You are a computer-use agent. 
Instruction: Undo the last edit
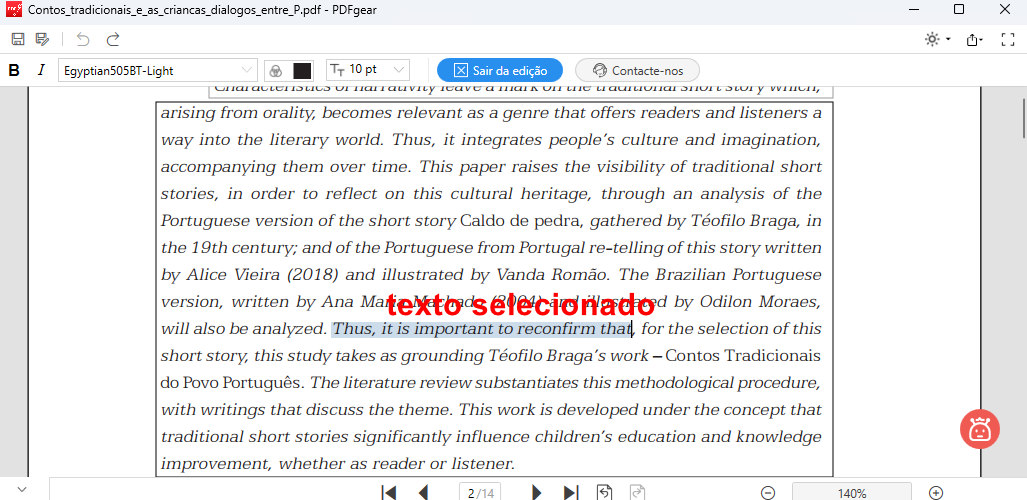[83, 39]
